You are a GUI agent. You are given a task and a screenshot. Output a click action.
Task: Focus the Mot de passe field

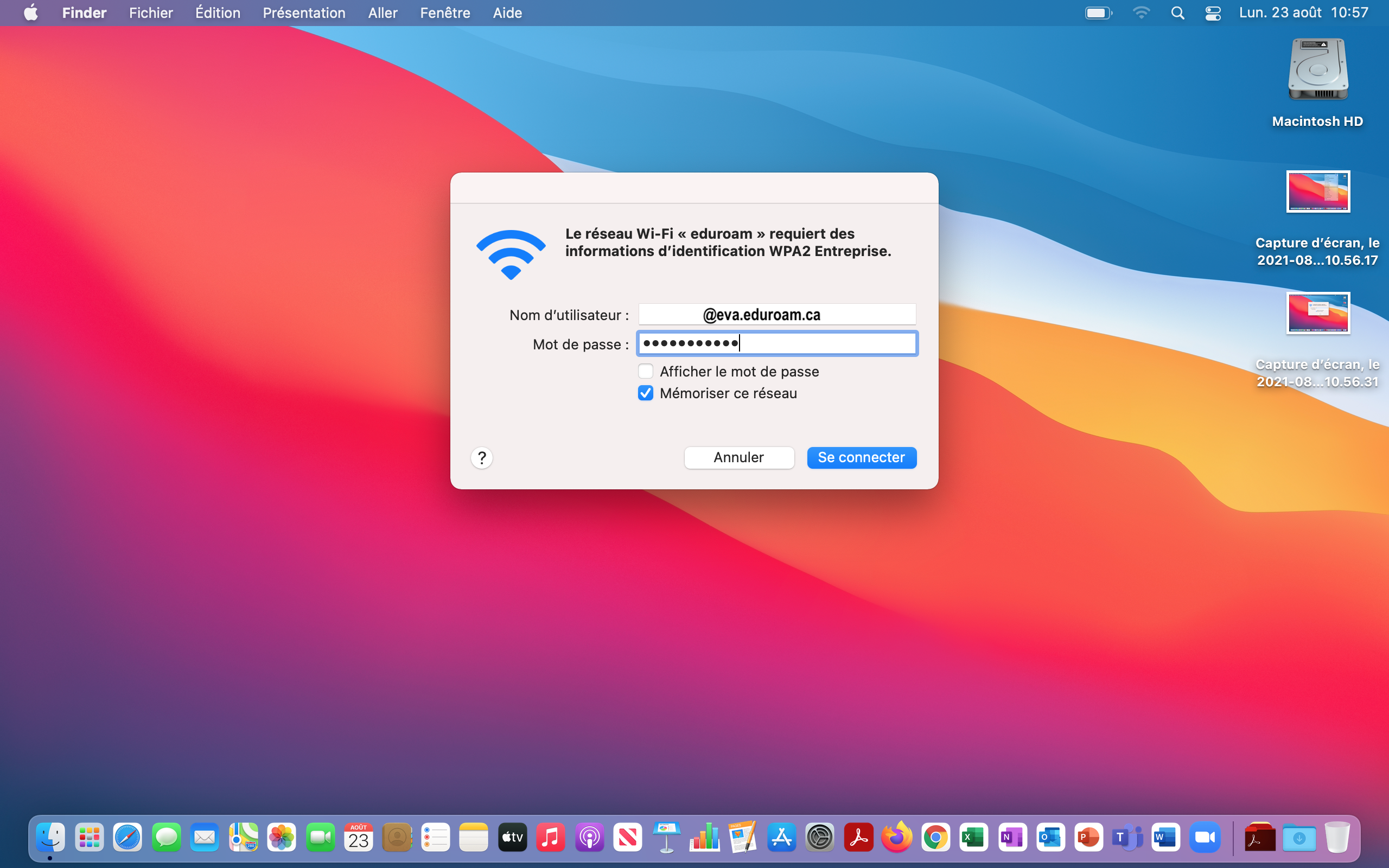777,343
